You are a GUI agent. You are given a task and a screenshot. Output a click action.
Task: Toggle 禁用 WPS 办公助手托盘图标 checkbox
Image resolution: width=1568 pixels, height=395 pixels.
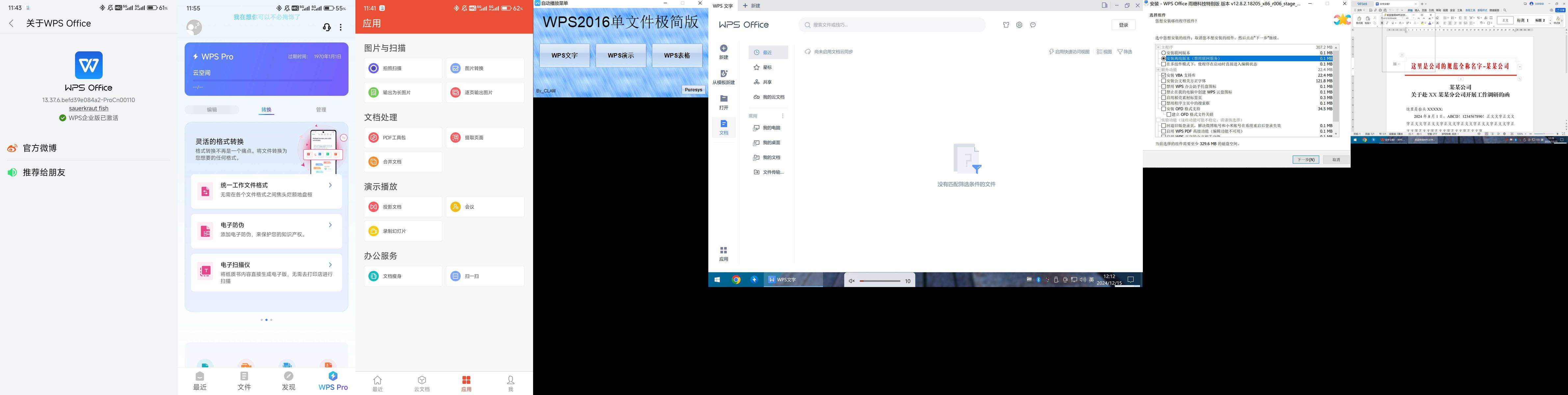[x=1163, y=87]
